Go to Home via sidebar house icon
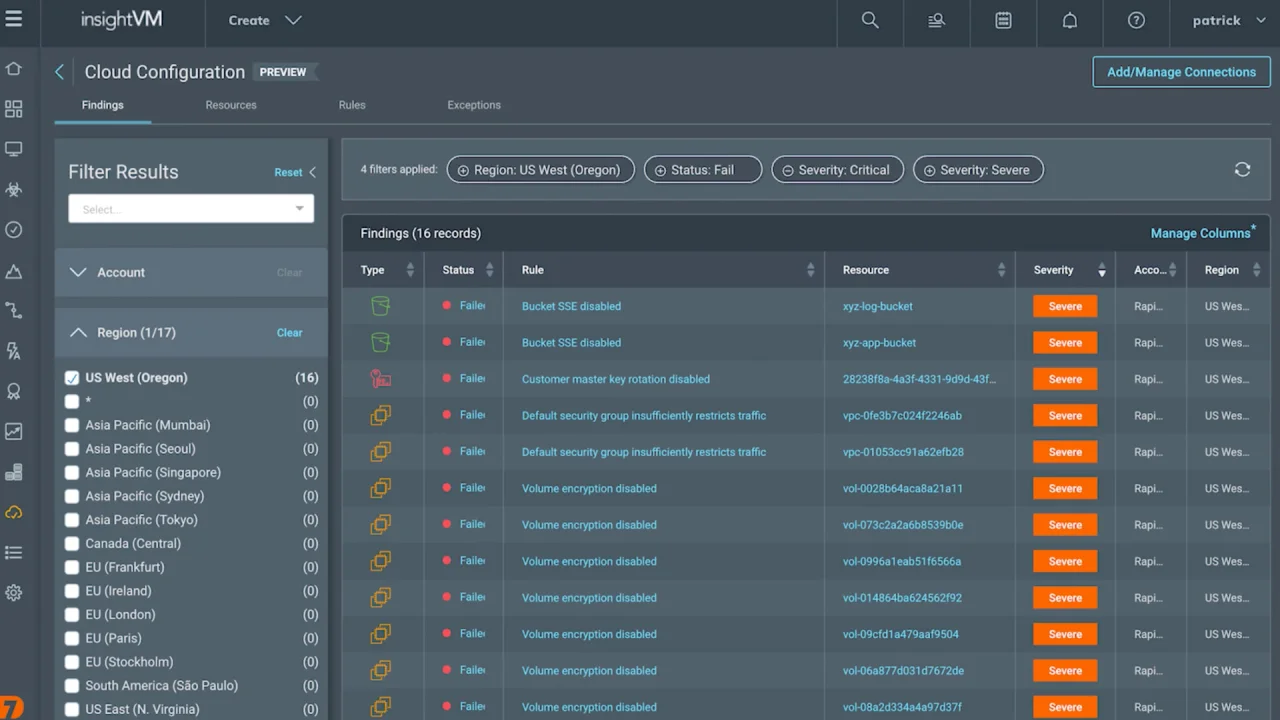 (14, 69)
